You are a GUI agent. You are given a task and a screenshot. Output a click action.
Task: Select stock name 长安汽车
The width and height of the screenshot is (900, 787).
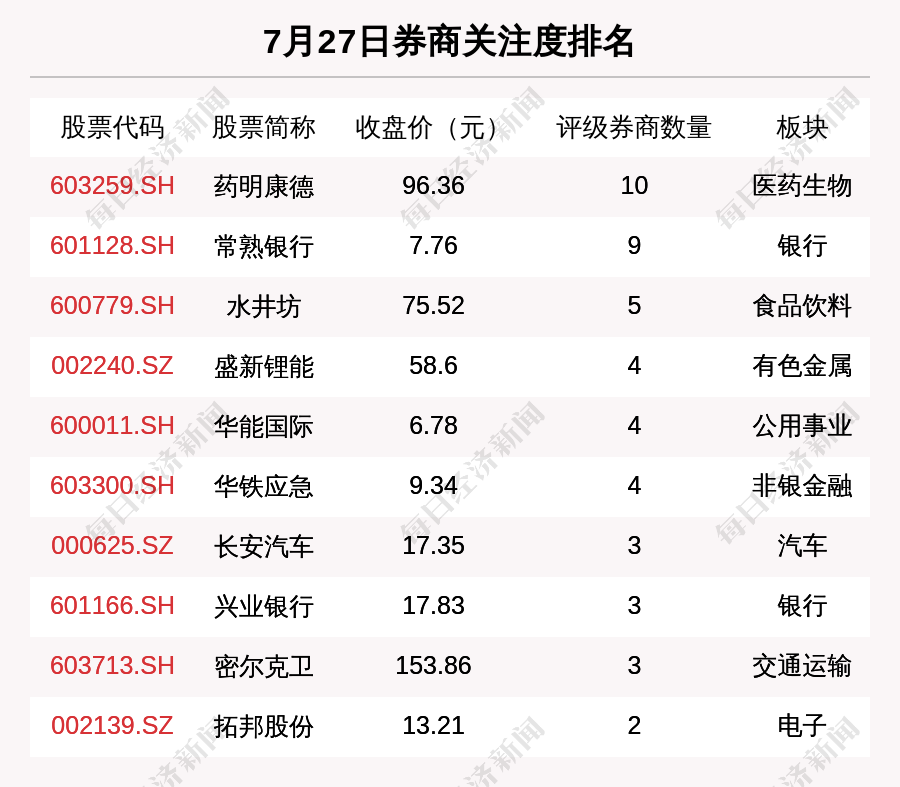(263, 546)
